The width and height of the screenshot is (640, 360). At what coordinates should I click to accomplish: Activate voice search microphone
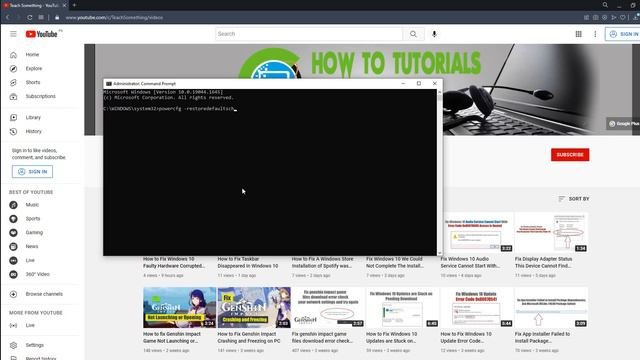[x=434, y=34]
